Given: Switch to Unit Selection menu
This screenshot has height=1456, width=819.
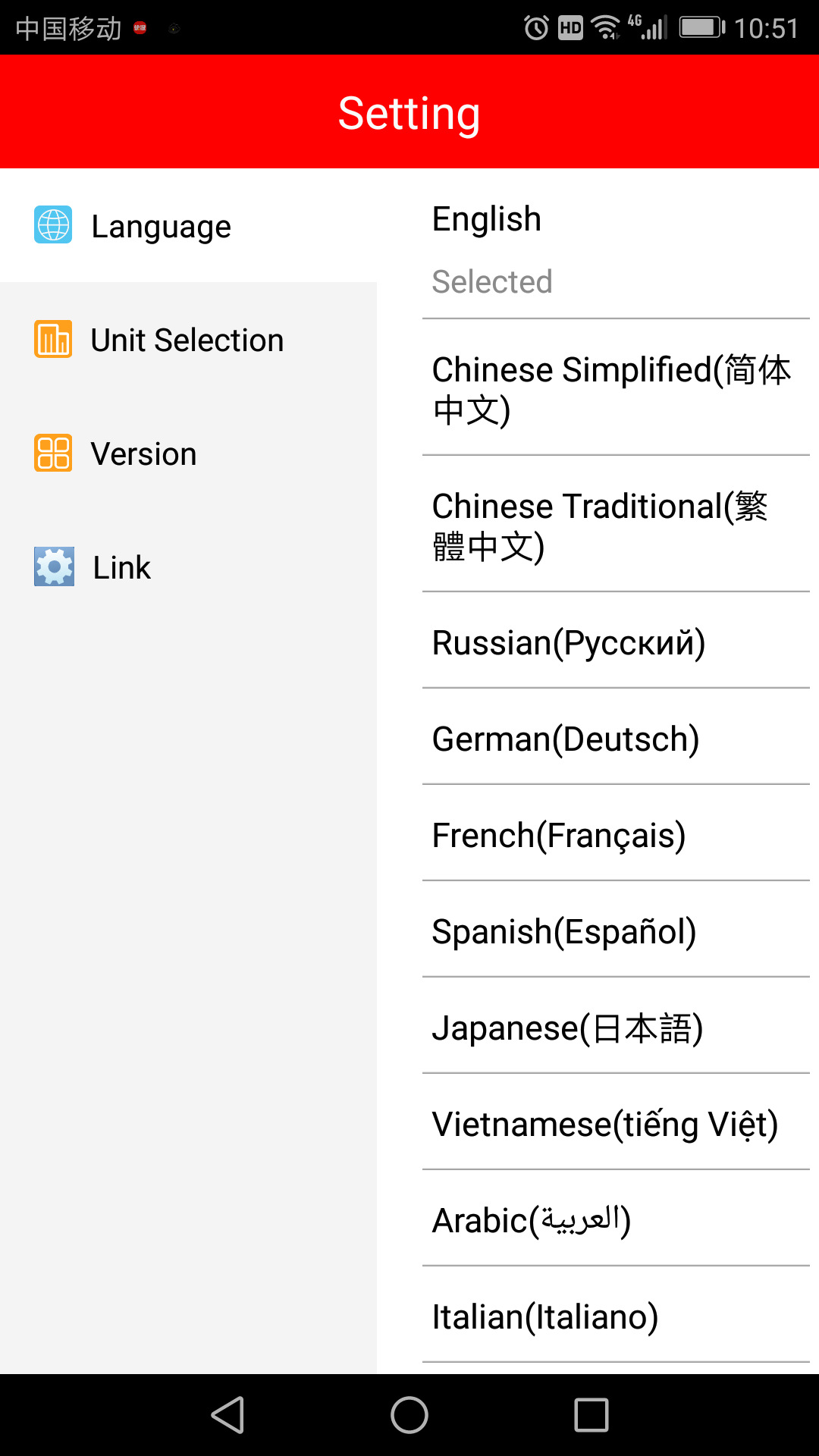Looking at the screenshot, I should [187, 340].
